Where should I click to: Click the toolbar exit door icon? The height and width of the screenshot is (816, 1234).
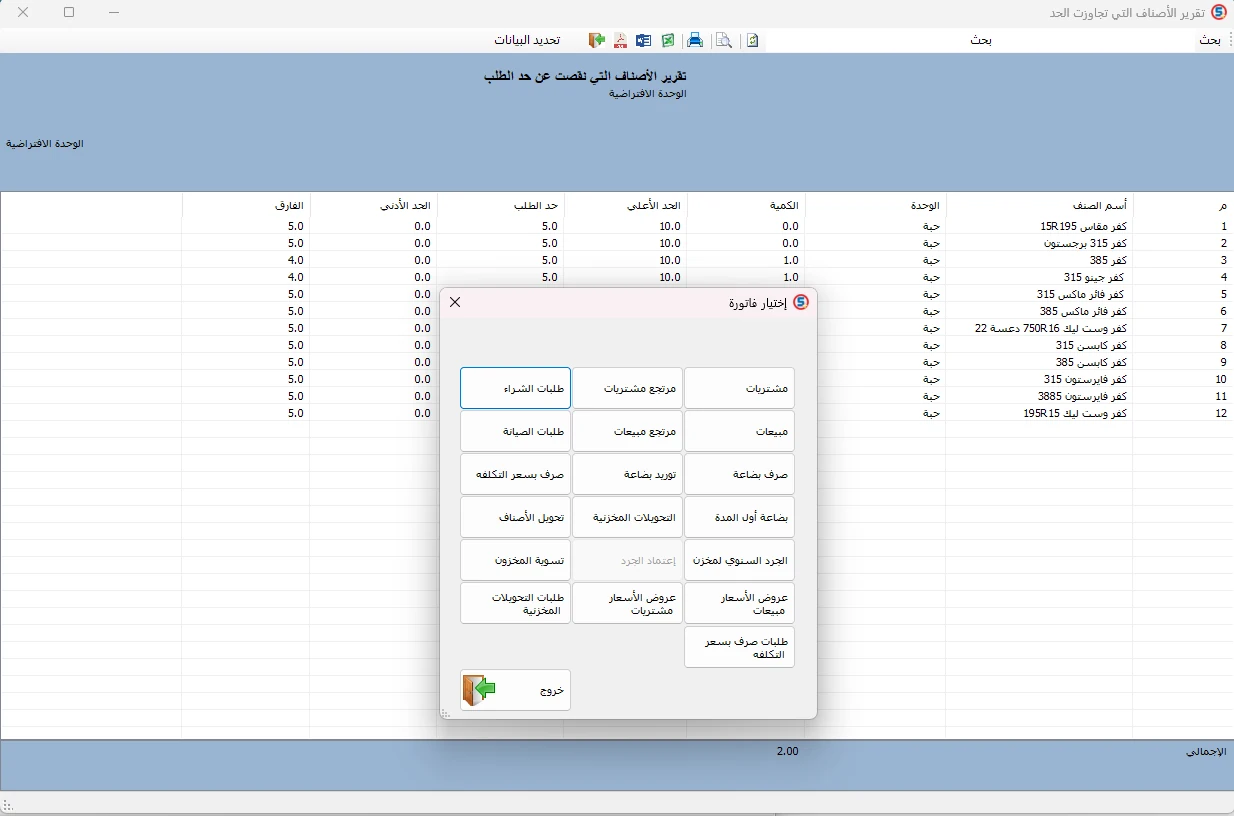[x=597, y=40]
